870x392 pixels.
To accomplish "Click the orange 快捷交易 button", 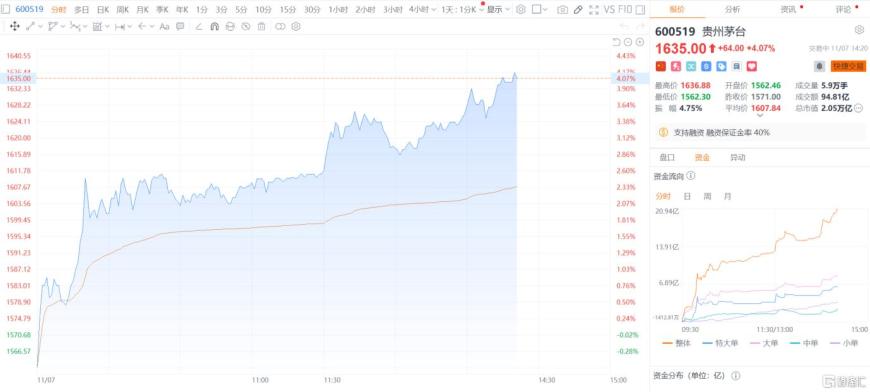I will [848, 66].
